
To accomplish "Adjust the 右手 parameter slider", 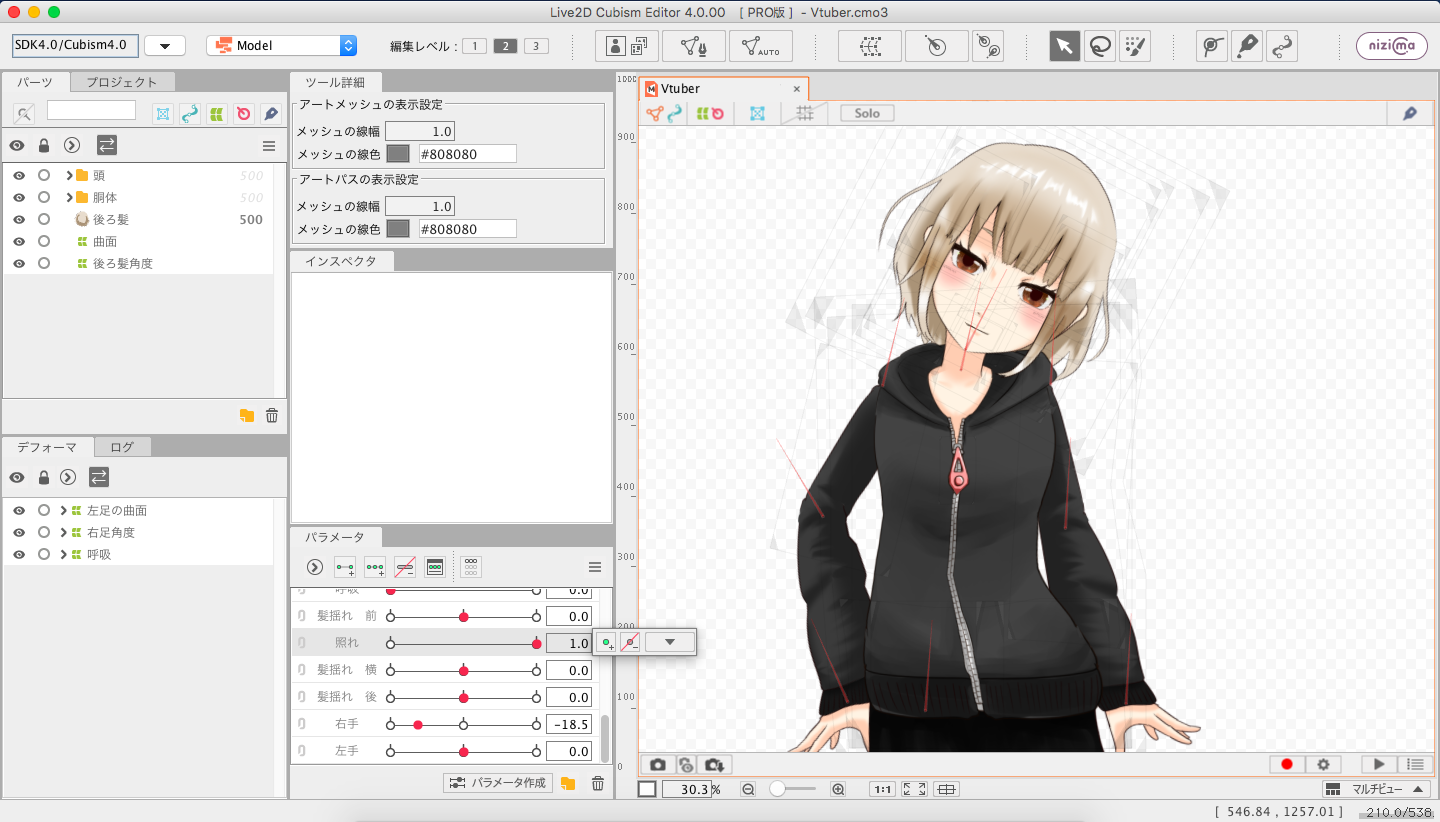I will [x=463, y=724].
